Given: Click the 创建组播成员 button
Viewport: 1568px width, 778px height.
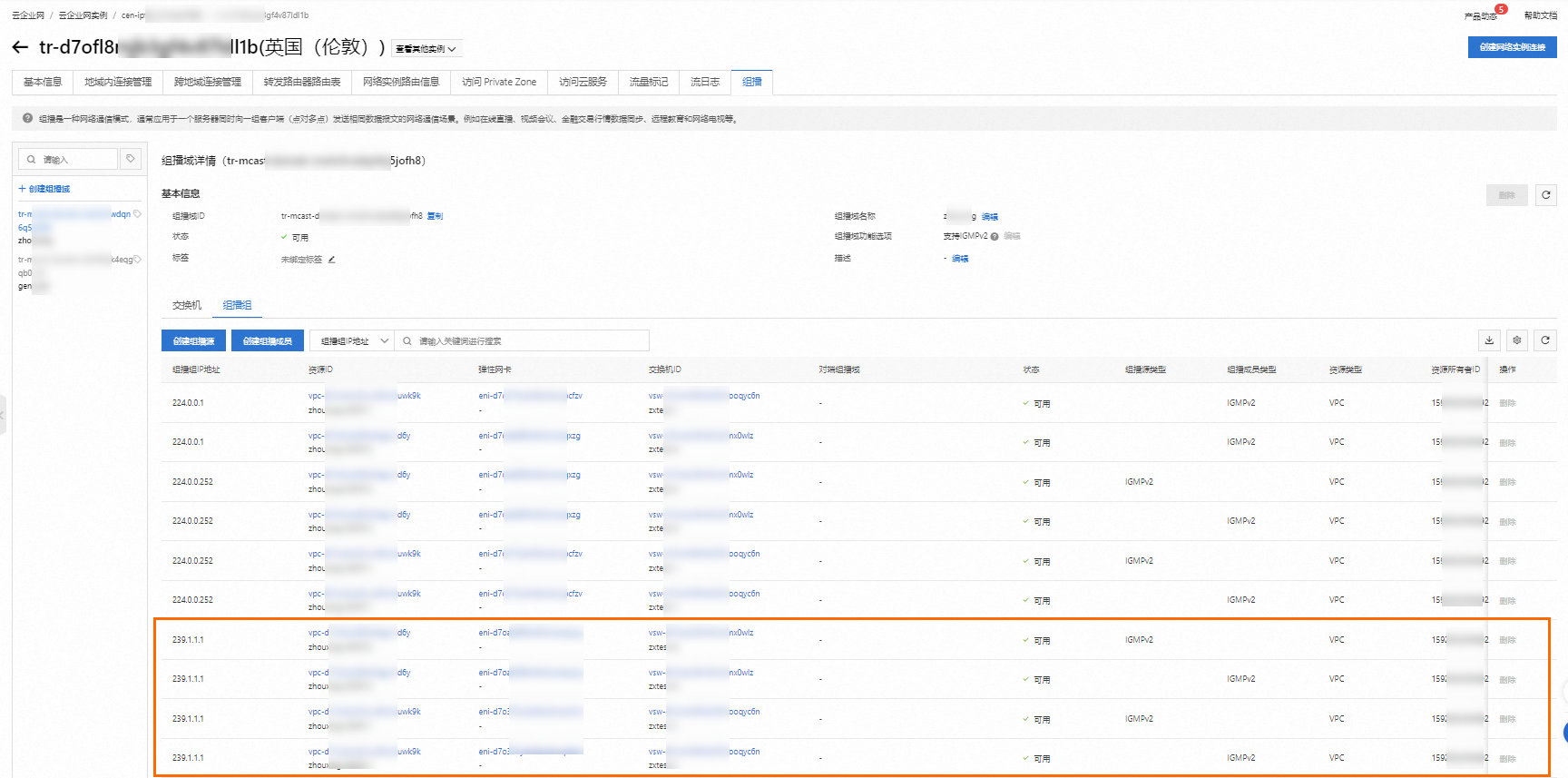Looking at the screenshot, I should pyautogui.click(x=267, y=341).
